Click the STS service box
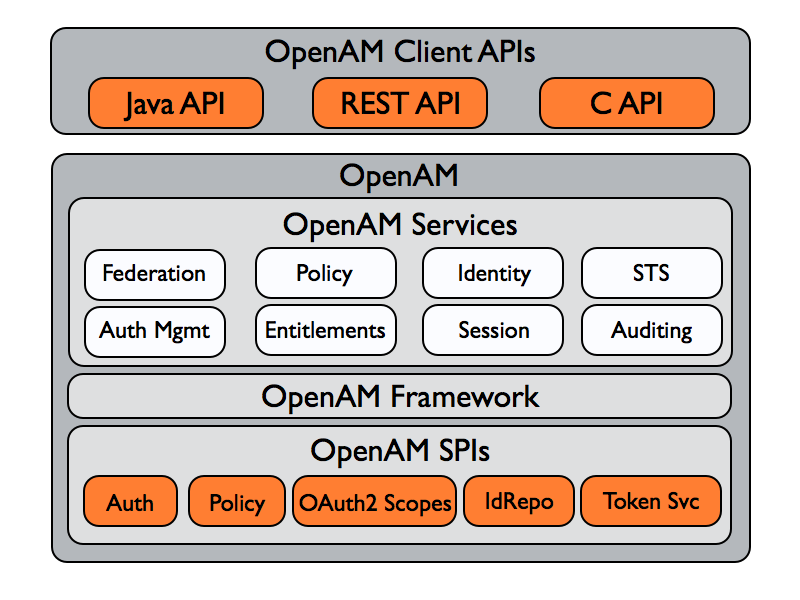The image size is (800, 600). tap(652, 273)
